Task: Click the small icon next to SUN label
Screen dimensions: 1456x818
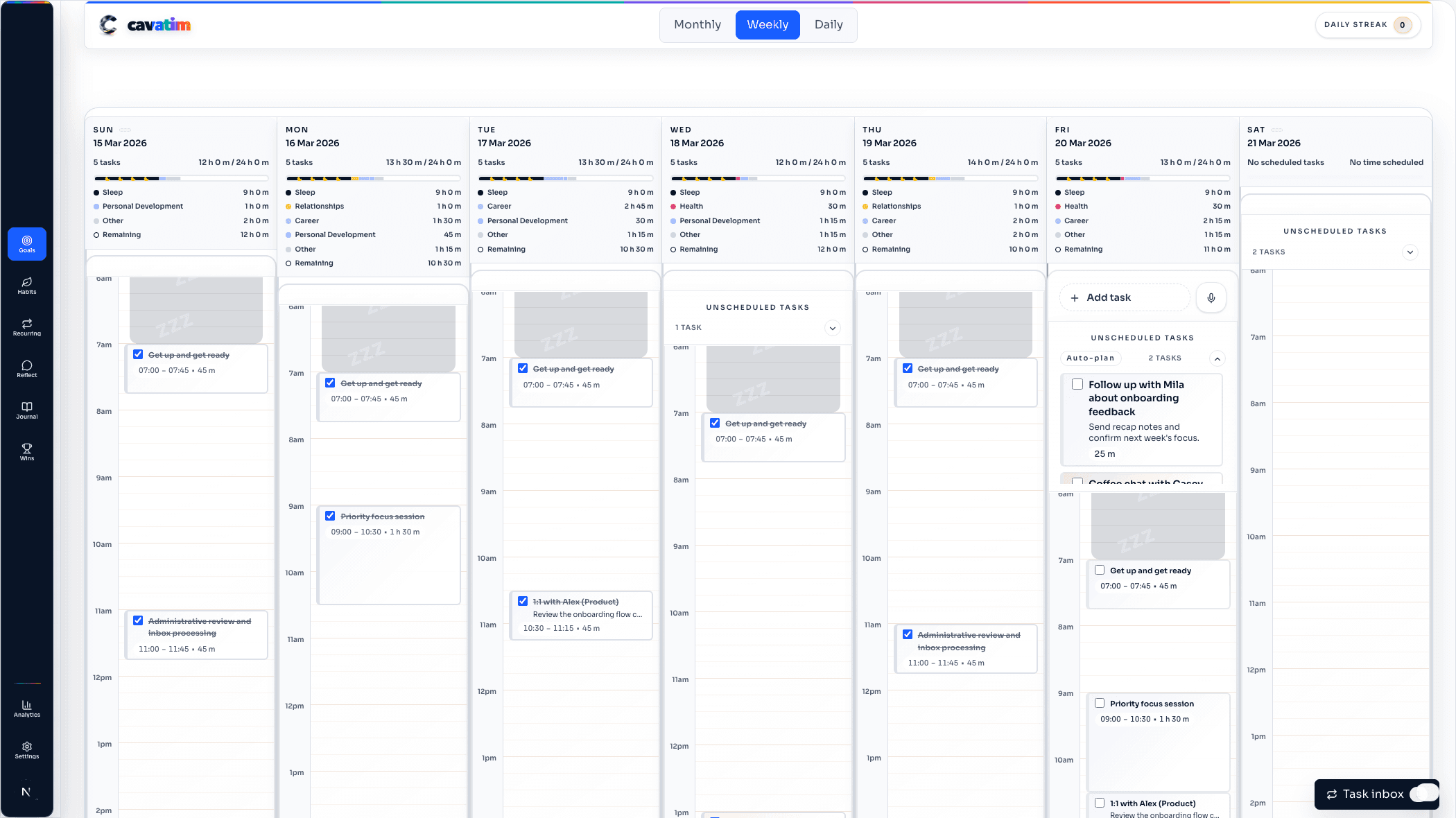Action: tap(125, 130)
